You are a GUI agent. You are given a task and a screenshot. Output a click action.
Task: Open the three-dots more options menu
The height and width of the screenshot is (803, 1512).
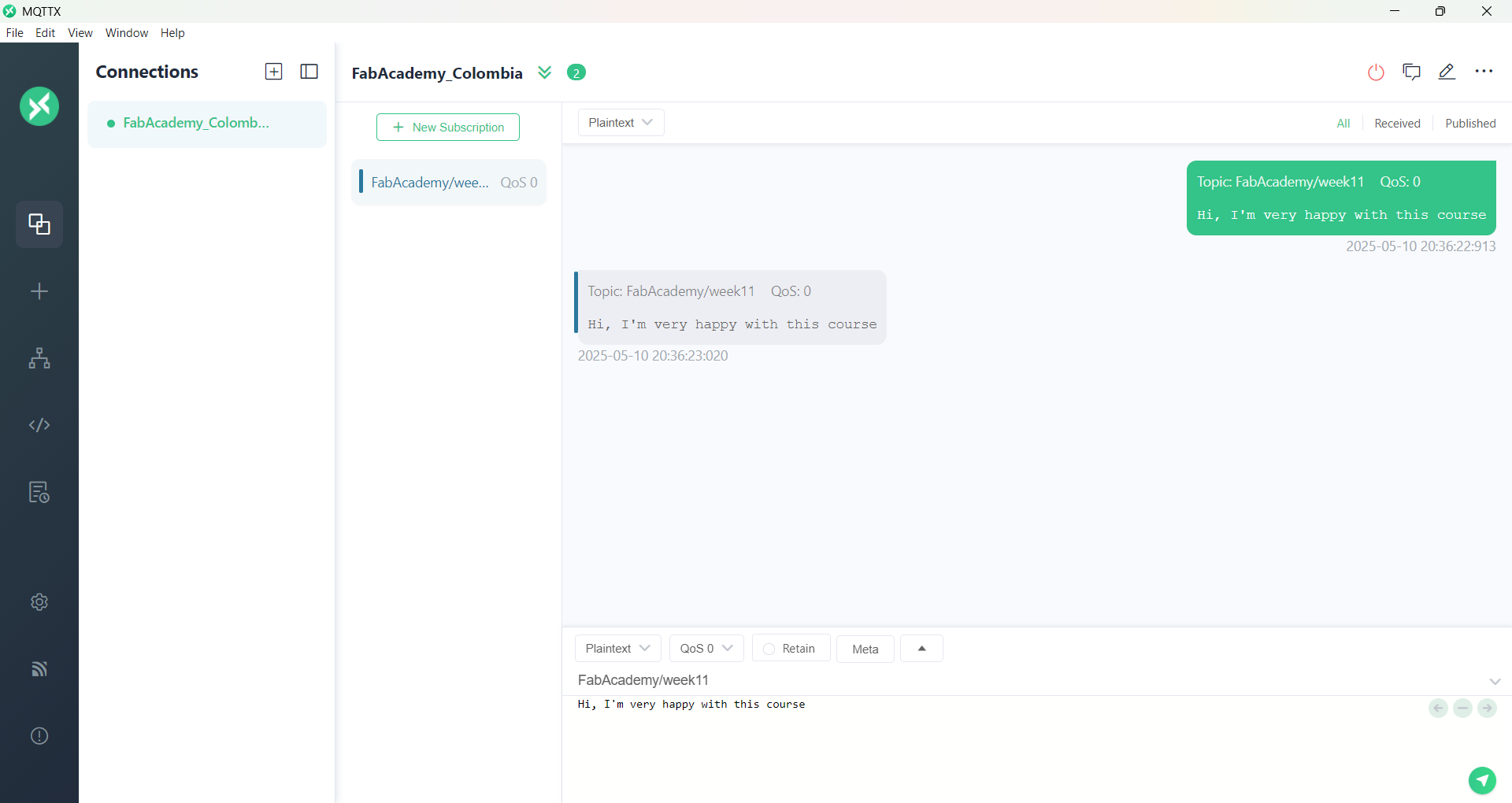tap(1484, 72)
